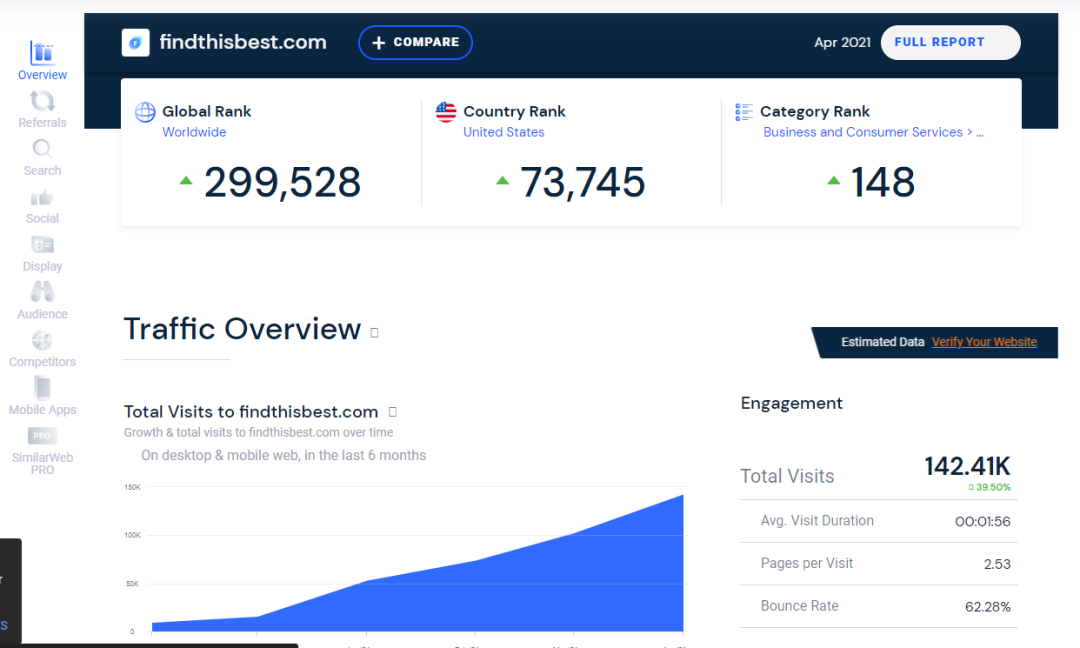Go to Mobile Apps section icon
This screenshot has height=648, width=1080.
pos(42,388)
